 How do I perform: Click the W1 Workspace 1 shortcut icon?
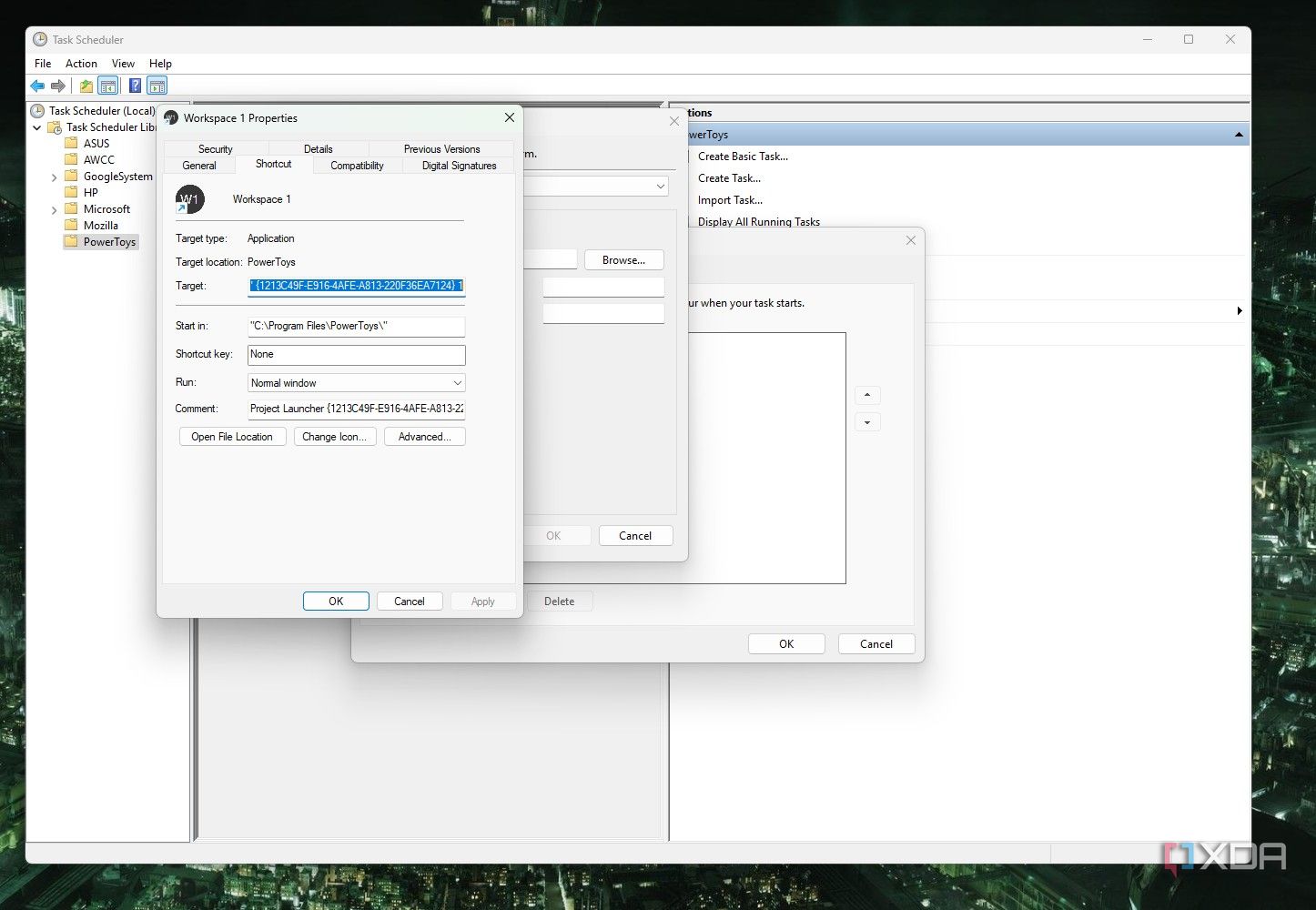(190, 199)
